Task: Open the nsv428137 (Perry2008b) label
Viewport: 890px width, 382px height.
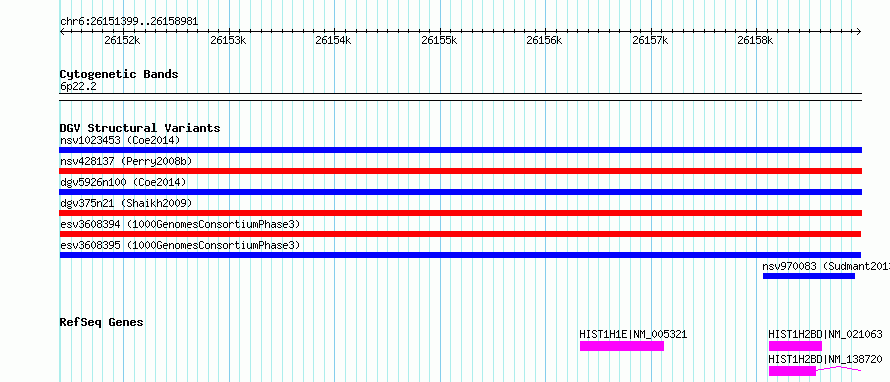Action: [x=126, y=161]
